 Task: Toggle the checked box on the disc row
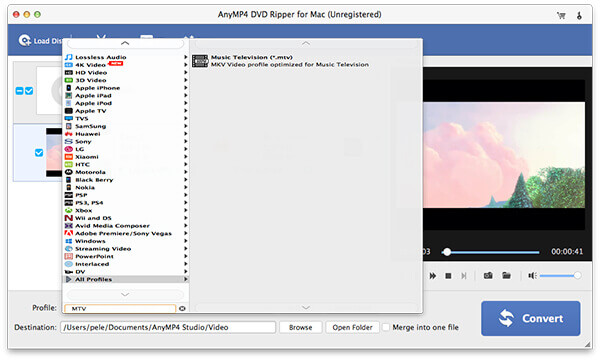click(29, 91)
